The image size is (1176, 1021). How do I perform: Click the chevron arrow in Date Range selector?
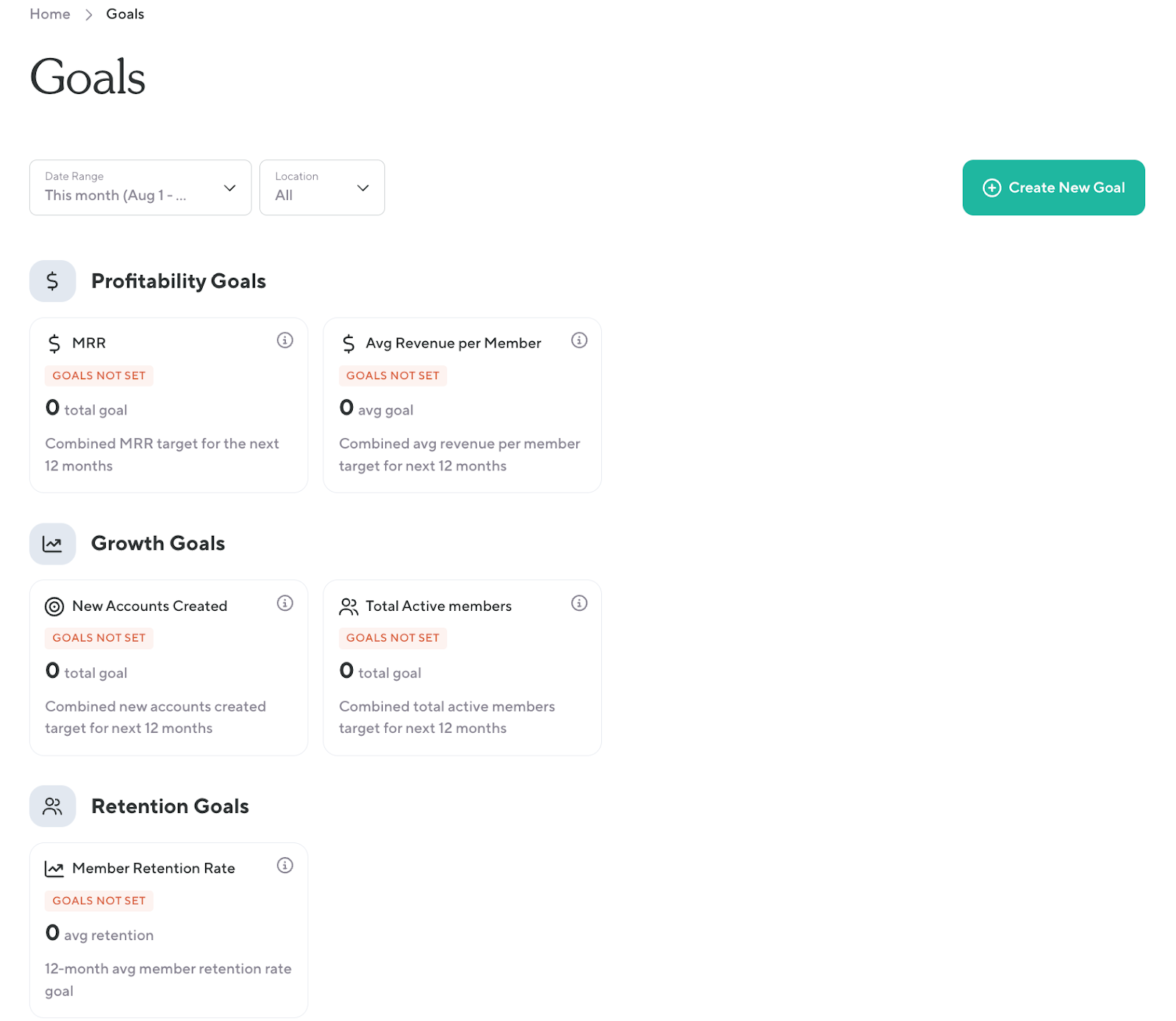click(x=229, y=188)
